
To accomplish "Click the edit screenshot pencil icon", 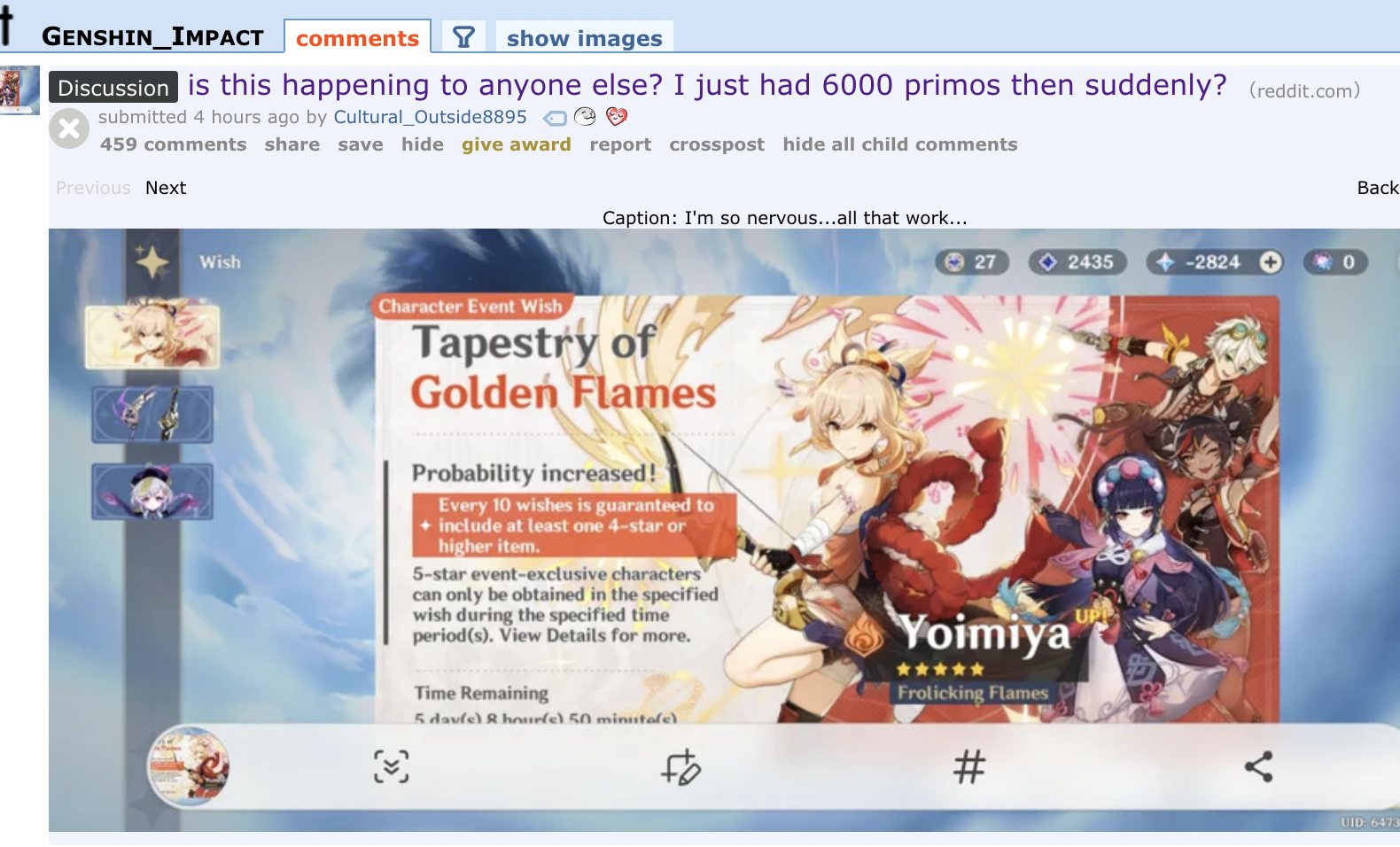I will pyautogui.click(x=681, y=766).
